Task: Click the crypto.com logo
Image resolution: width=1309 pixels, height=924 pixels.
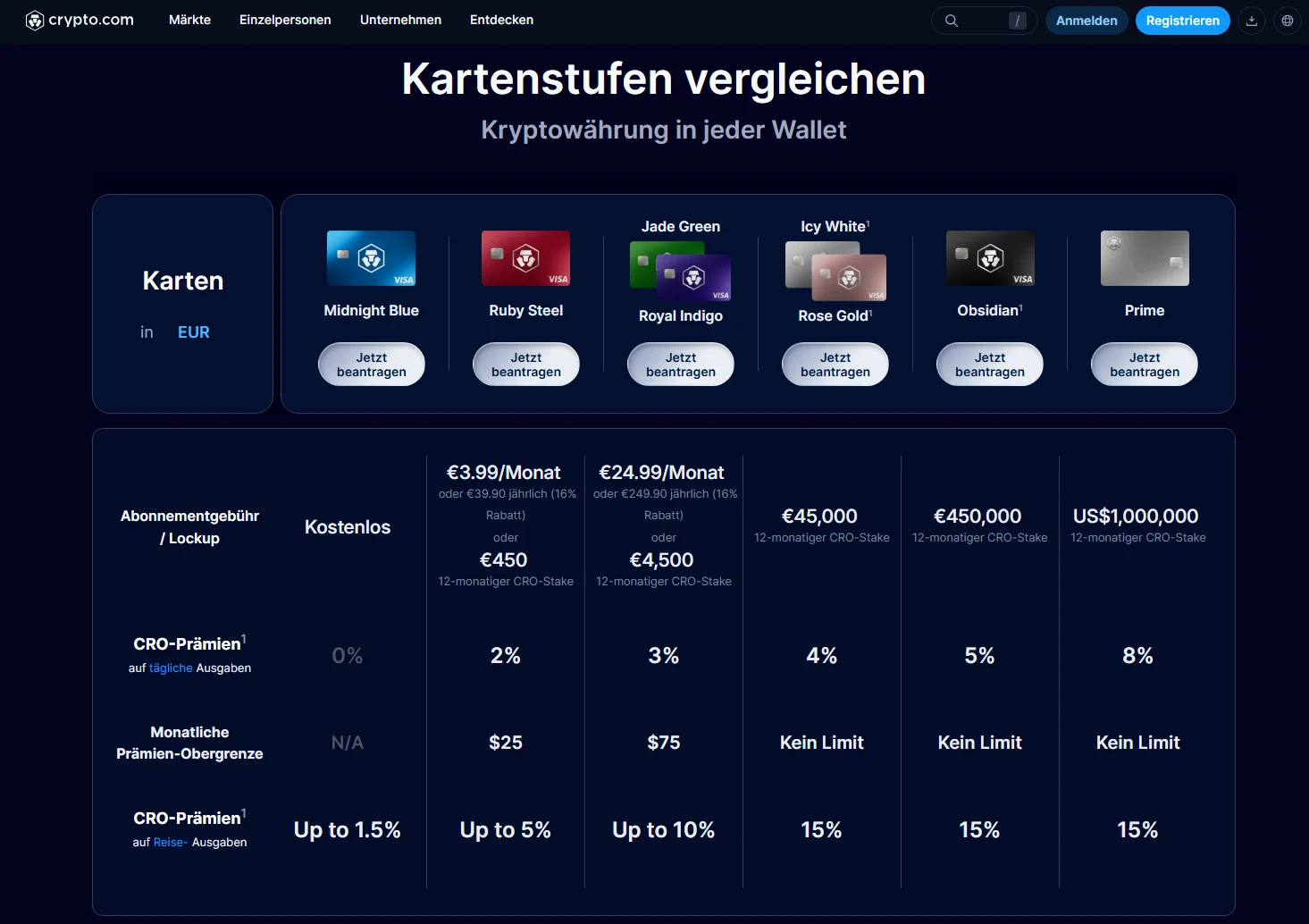Action: click(x=80, y=21)
